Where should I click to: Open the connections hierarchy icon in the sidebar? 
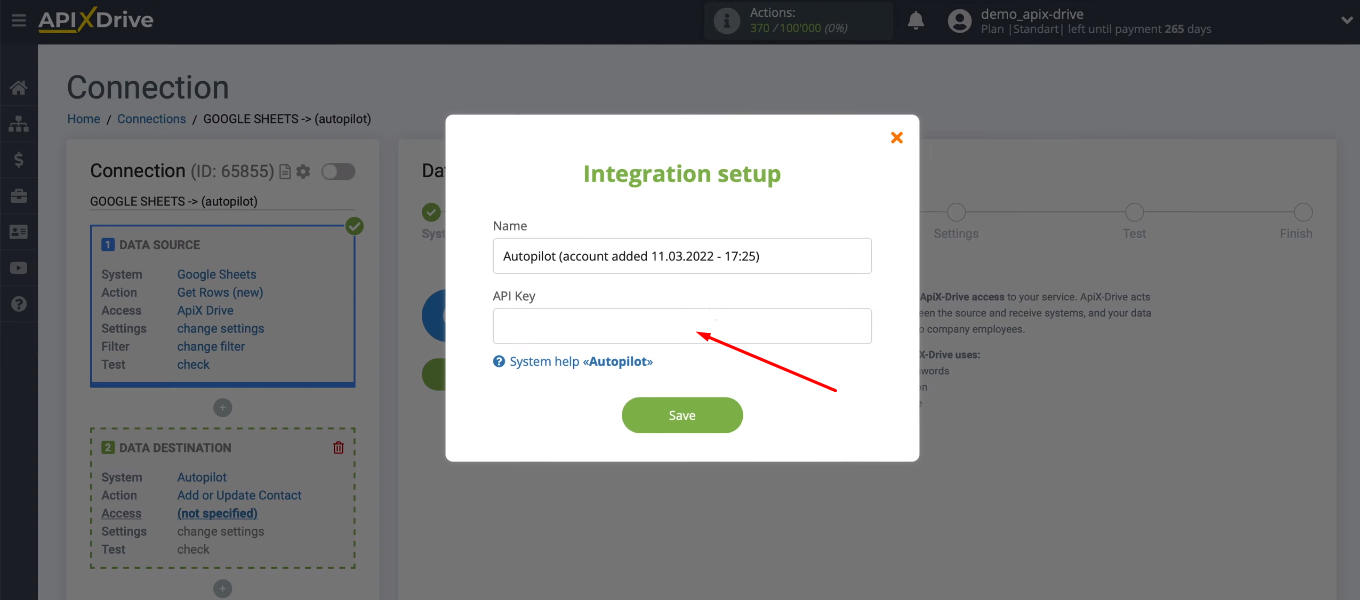point(18,123)
